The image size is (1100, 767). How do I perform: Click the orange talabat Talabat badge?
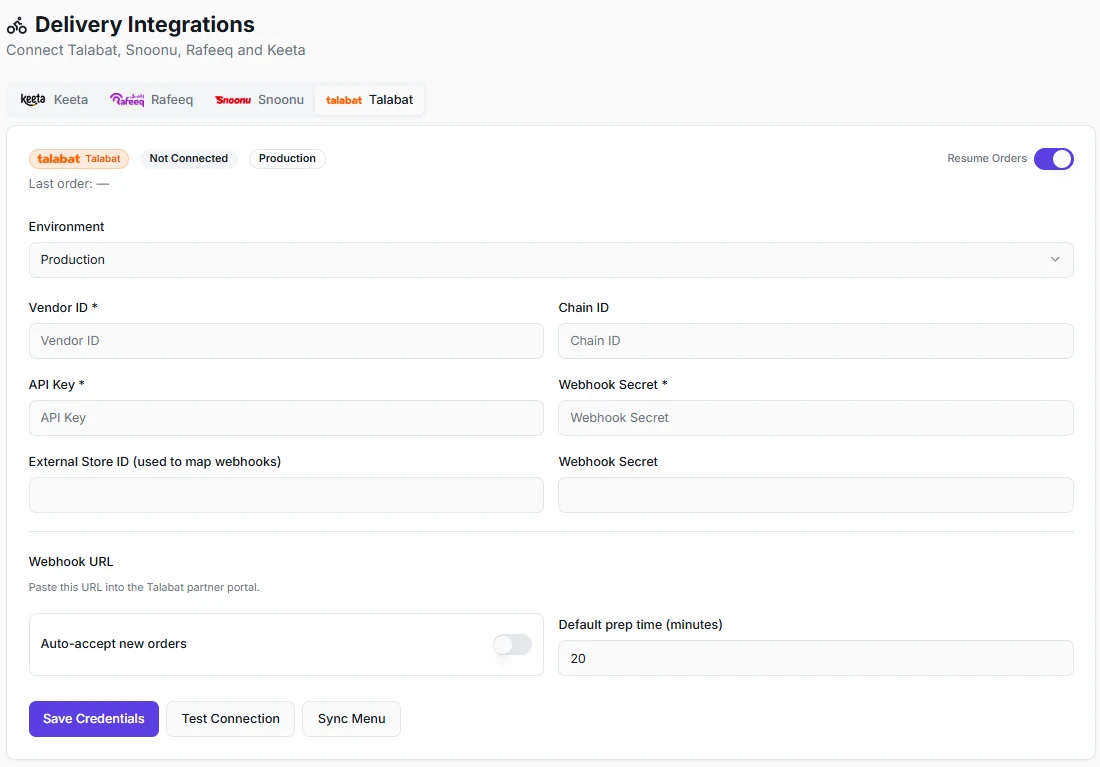tap(79, 159)
